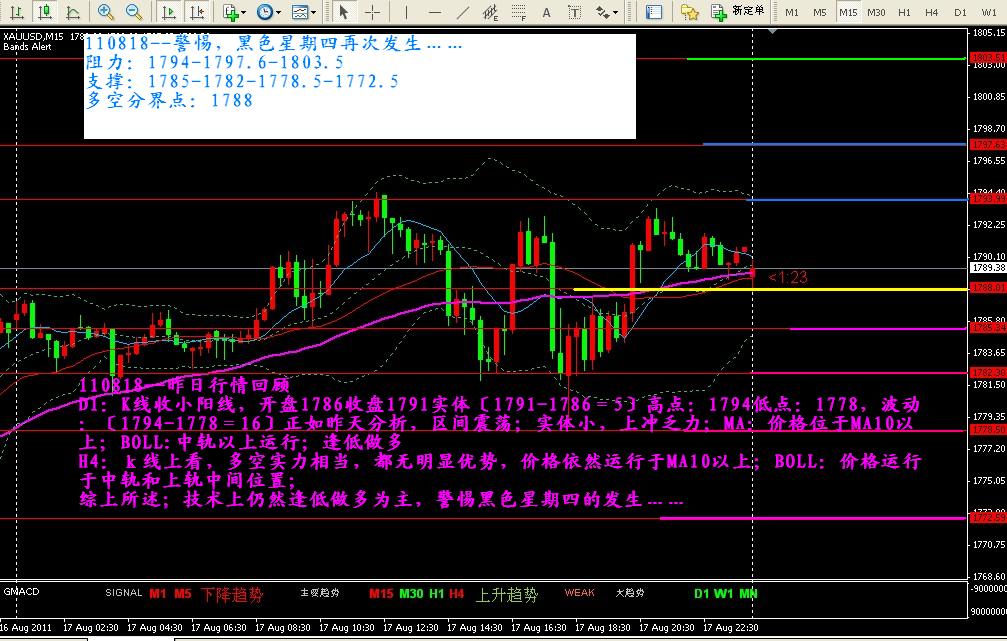Expand the indicators dropdown arrow
The width and height of the screenshot is (1007, 641).
pos(244,12)
